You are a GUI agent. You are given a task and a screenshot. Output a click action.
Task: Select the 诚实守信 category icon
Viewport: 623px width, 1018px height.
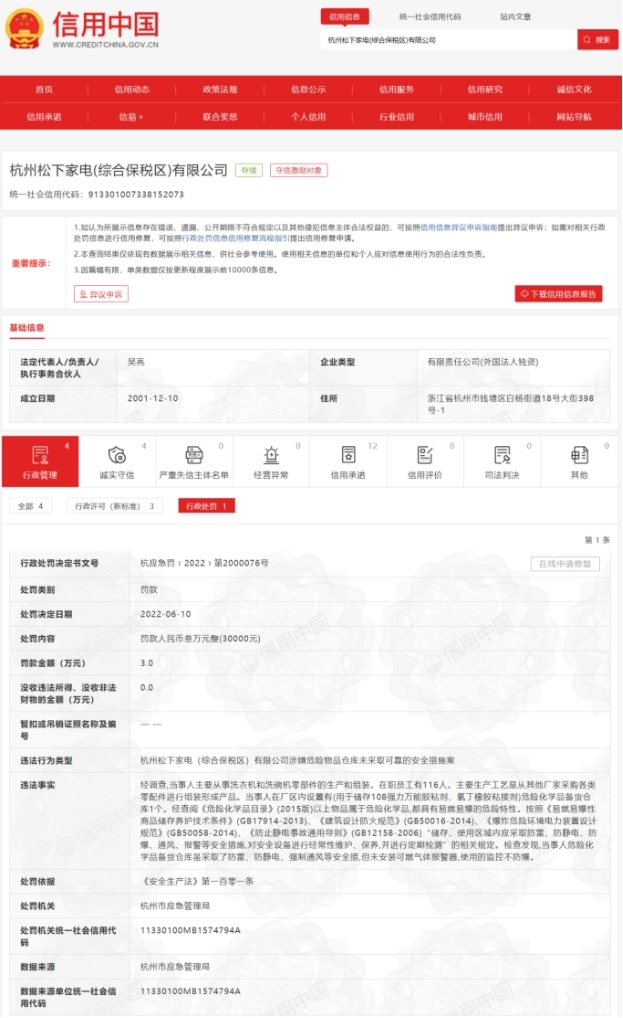(117, 462)
